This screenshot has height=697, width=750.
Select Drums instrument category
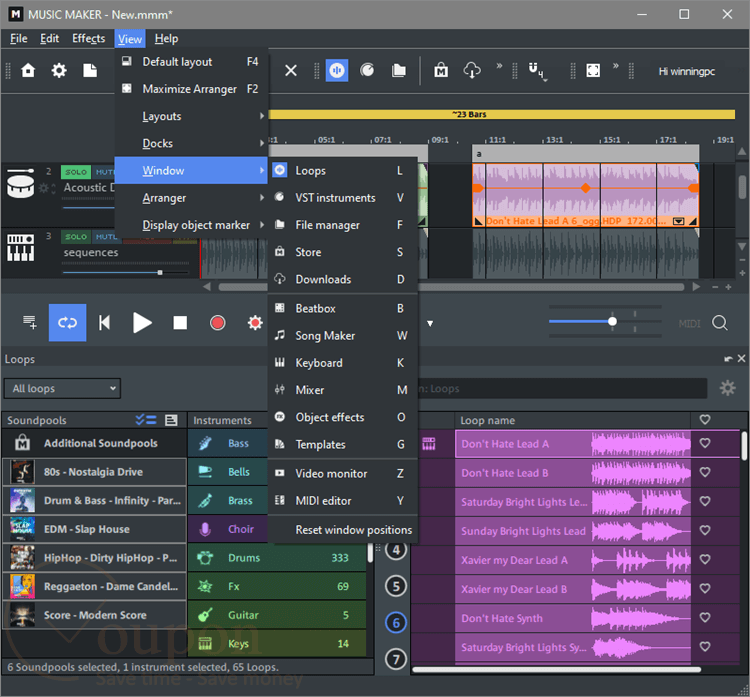click(277, 558)
